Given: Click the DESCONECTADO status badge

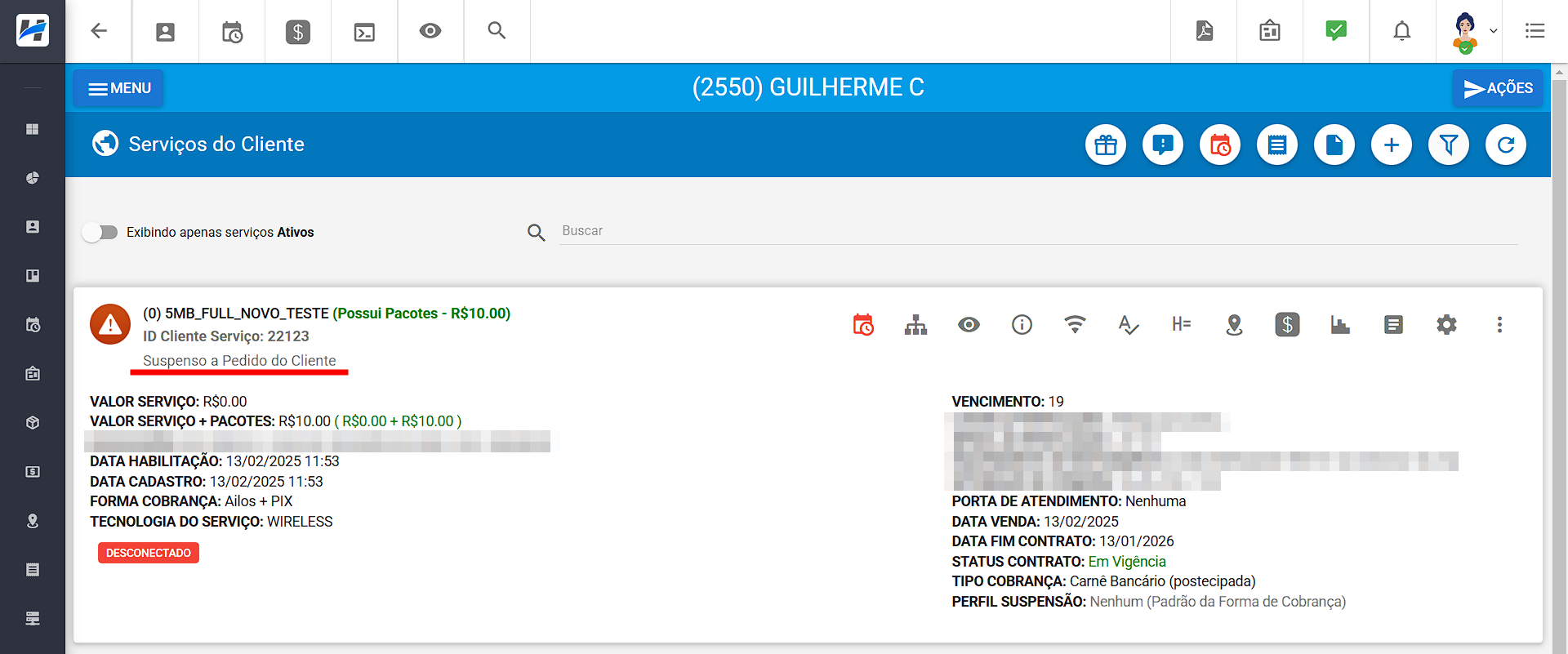Looking at the screenshot, I should 149,553.
